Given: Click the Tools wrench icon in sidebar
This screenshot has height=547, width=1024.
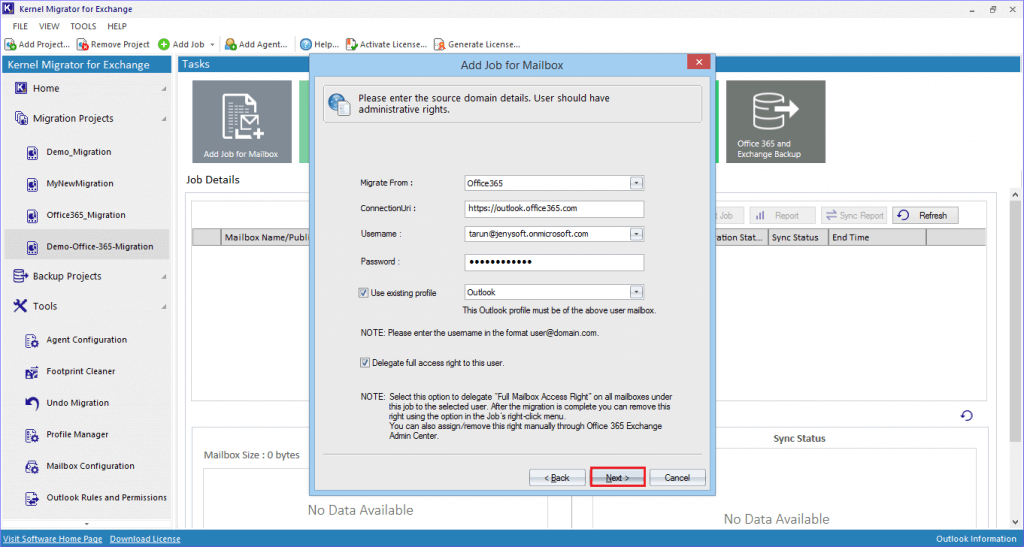Looking at the screenshot, I should point(20,305).
